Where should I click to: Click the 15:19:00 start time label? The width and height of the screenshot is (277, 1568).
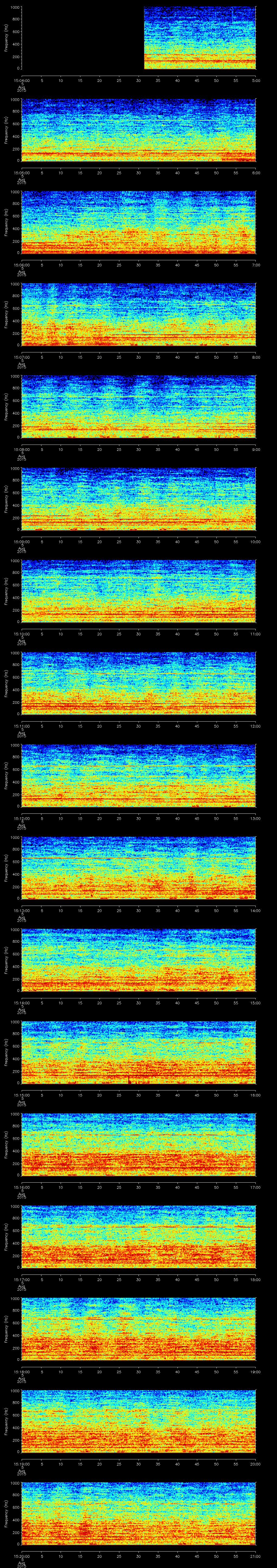click(22, 1464)
